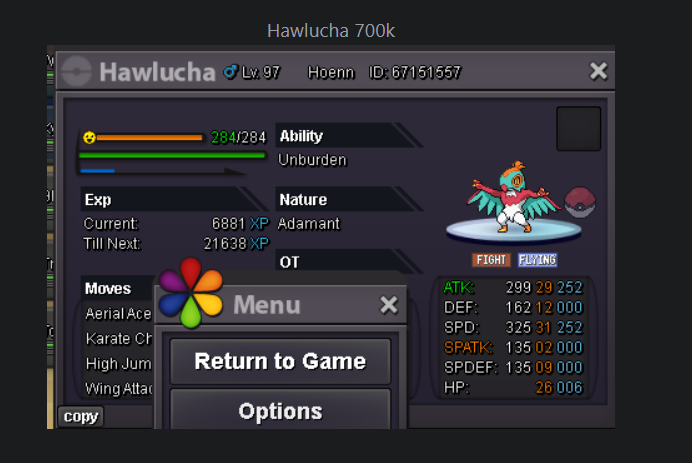This screenshot has height=463, width=692.
Task: Click the empty held item slot
Action: coord(578,129)
